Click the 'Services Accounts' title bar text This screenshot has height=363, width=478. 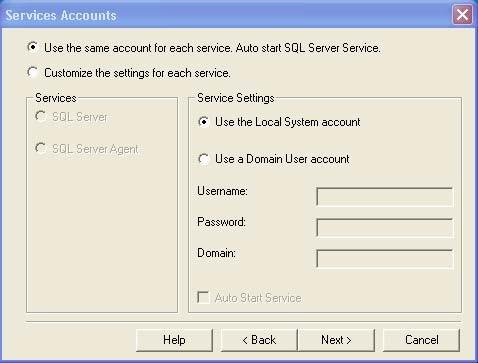(x=61, y=16)
